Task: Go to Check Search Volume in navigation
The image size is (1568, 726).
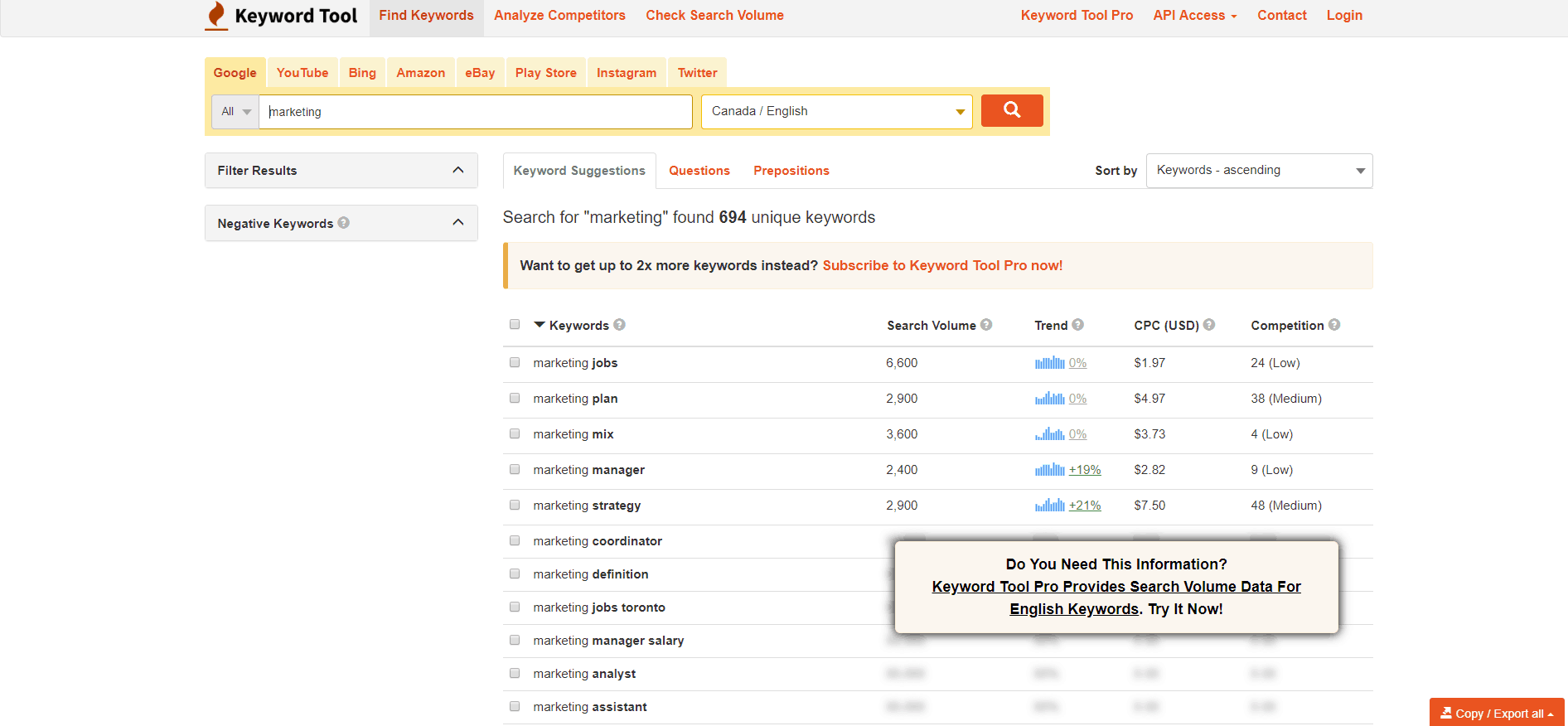Action: pyautogui.click(x=714, y=16)
